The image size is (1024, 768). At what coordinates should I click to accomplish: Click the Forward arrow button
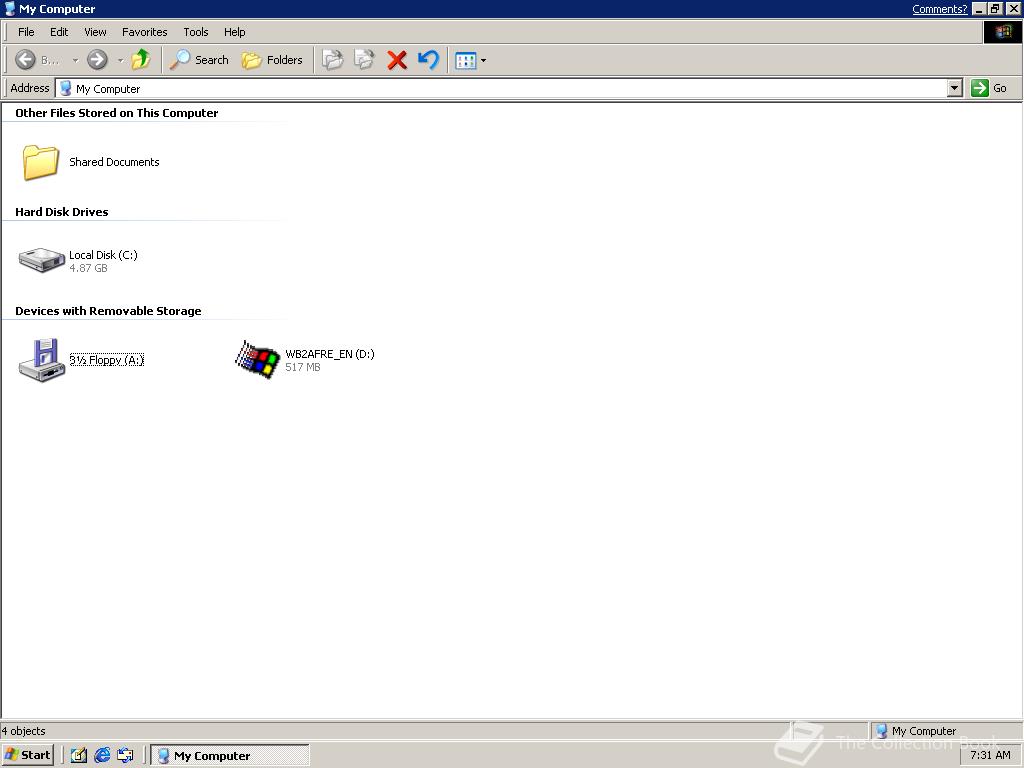click(x=97, y=60)
